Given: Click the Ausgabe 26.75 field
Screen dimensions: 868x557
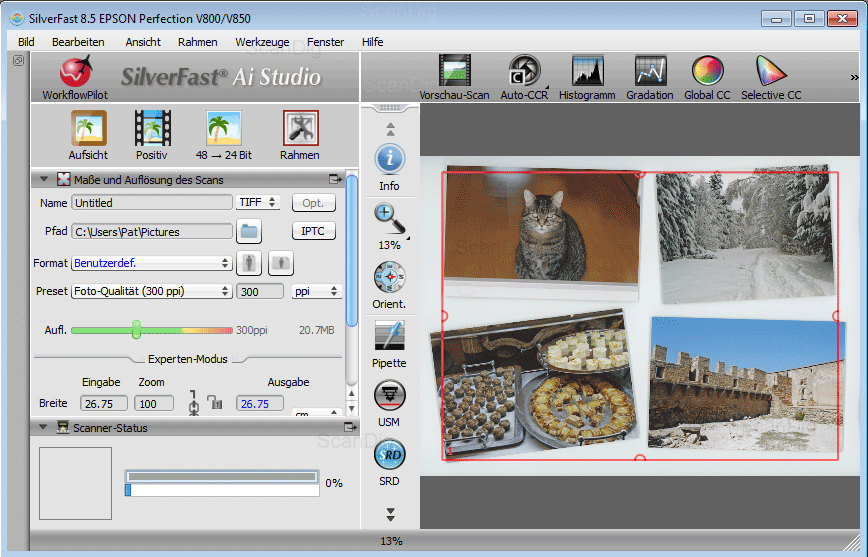Looking at the screenshot, I should pyautogui.click(x=260, y=404).
